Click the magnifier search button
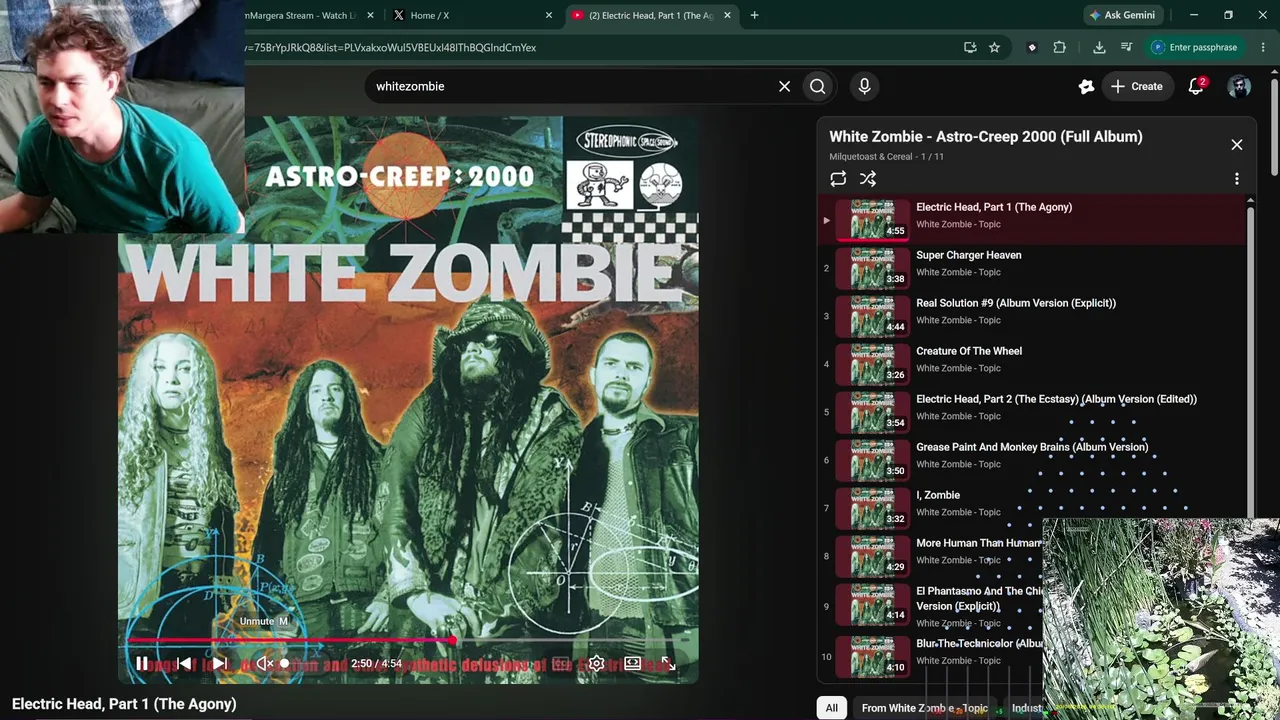Screen dimensions: 1280x720 (818, 86)
